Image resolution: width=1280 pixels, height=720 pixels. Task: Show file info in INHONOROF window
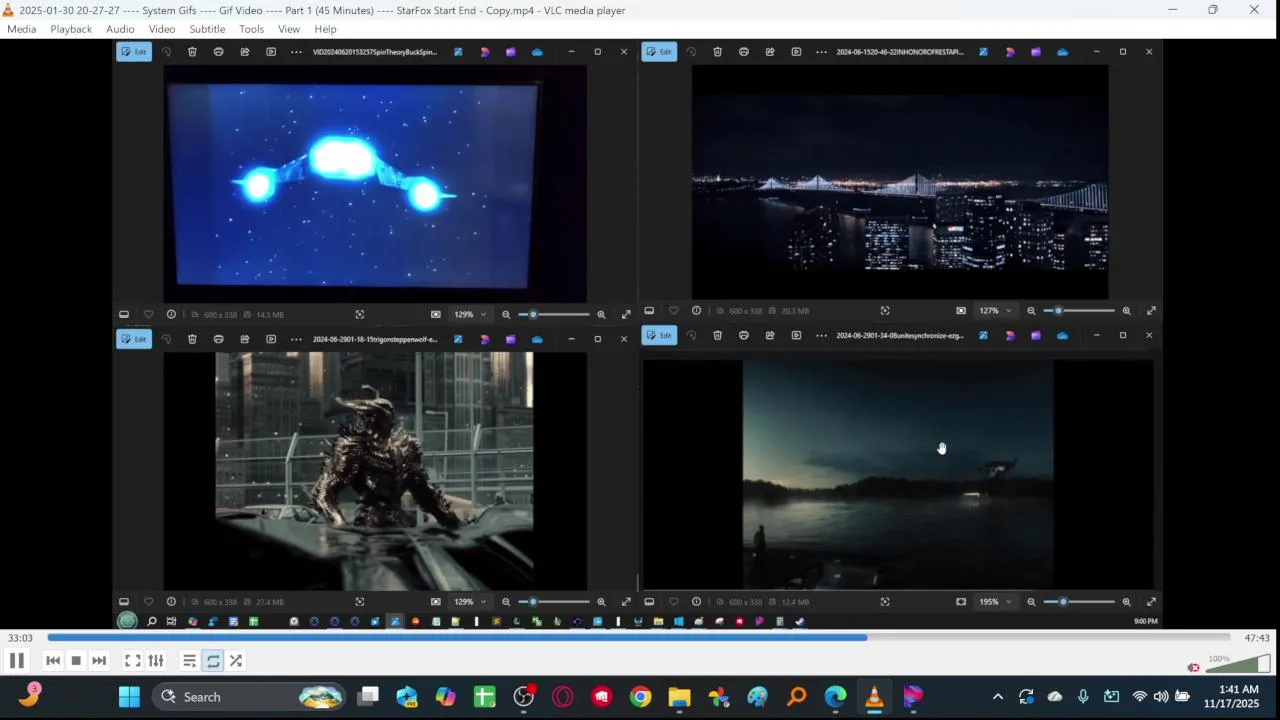point(696,311)
